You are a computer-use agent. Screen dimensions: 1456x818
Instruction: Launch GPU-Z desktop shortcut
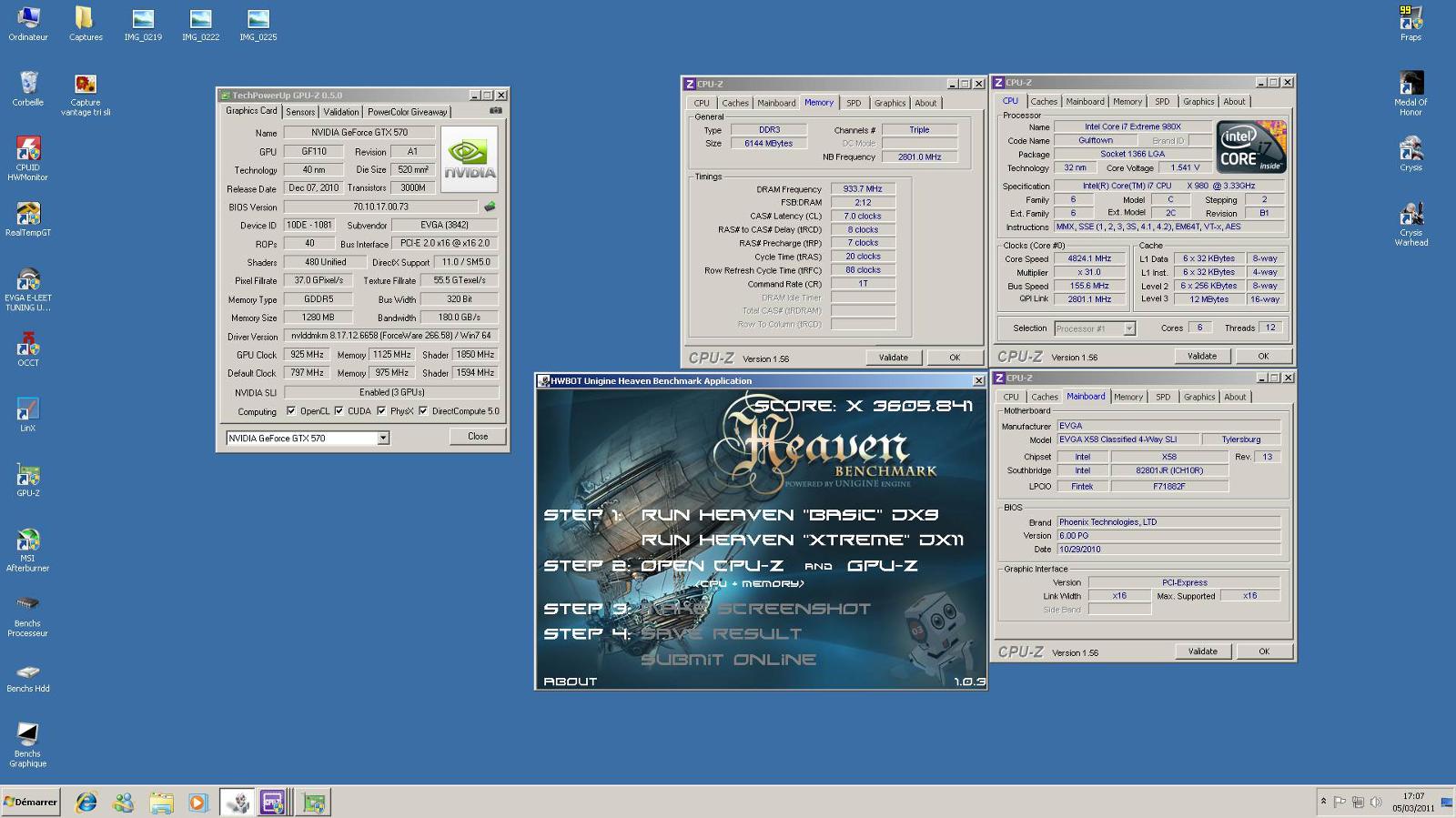[28, 480]
